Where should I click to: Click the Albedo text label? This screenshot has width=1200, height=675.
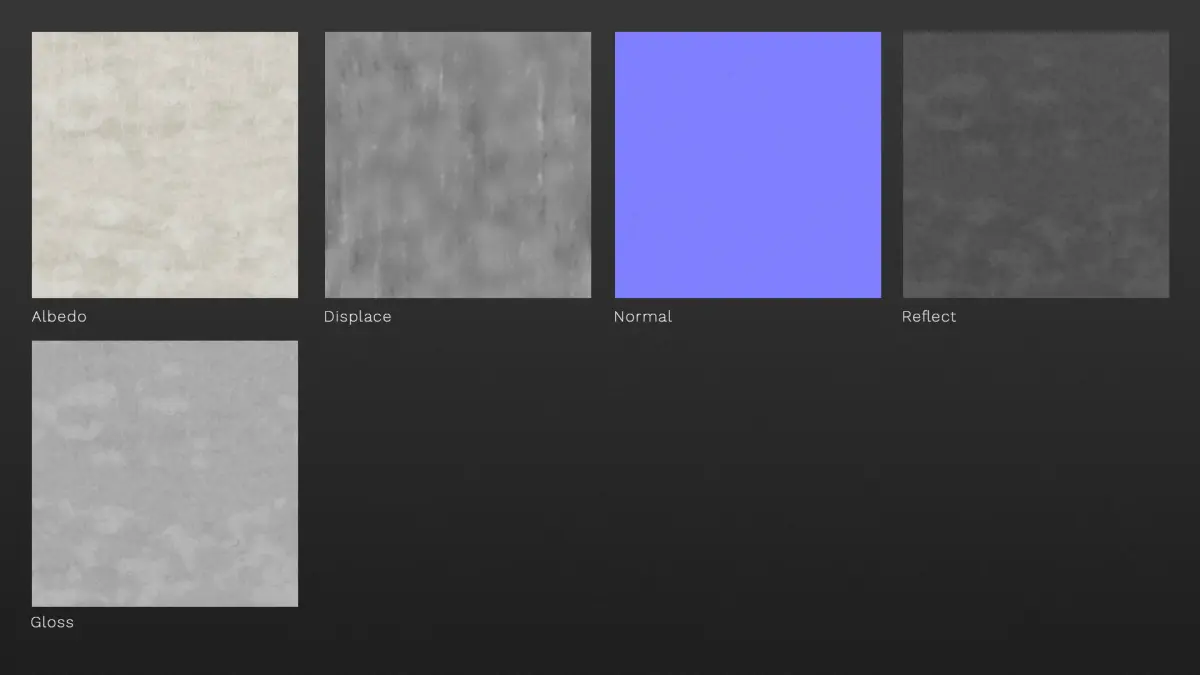point(59,317)
